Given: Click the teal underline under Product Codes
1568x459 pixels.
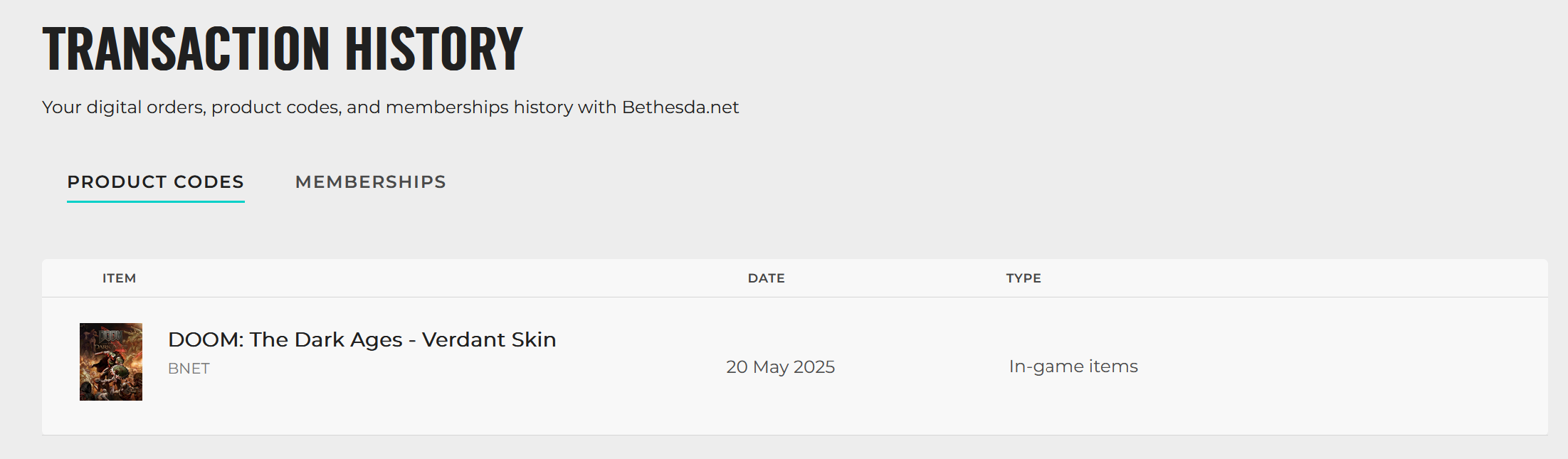Looking at the screenshot, I should tap(155, 201).
